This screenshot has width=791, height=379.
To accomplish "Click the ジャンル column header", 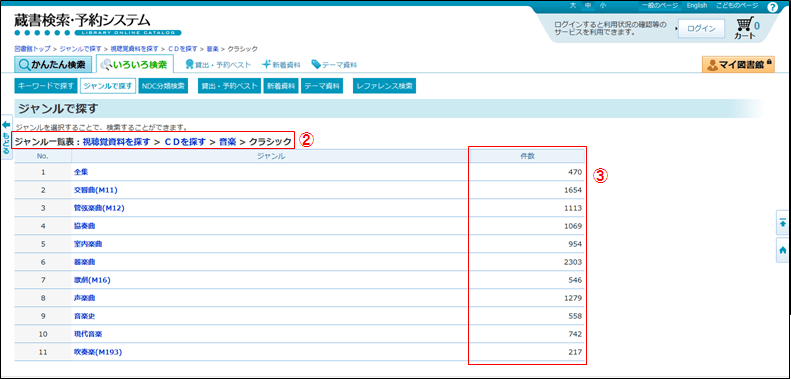I will pos(271,156).
